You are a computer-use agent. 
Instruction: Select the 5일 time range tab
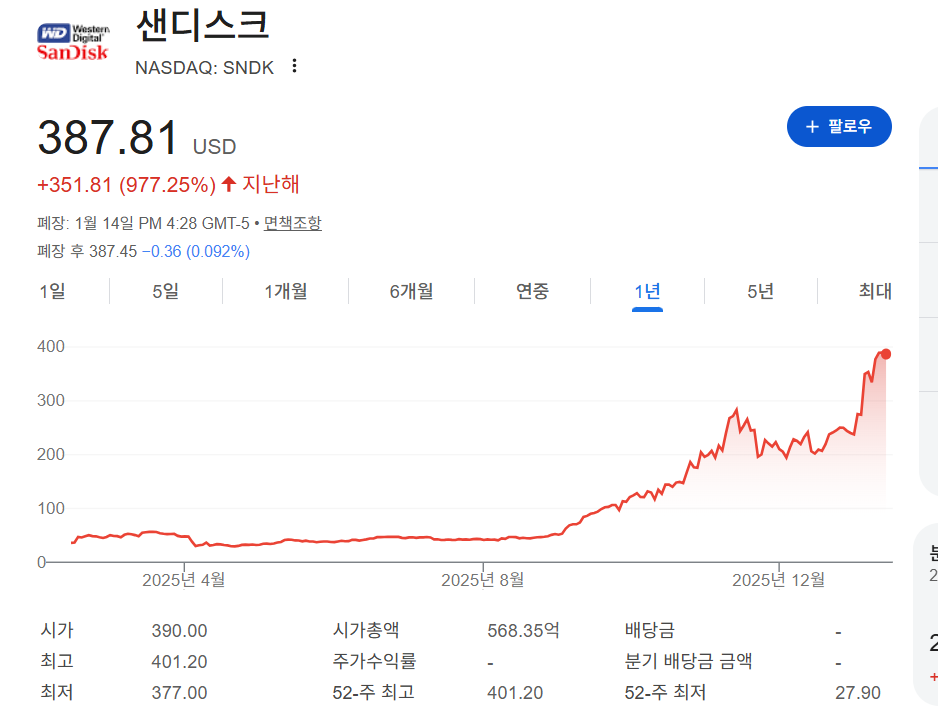pyautogui.click(x=165, y=291)
